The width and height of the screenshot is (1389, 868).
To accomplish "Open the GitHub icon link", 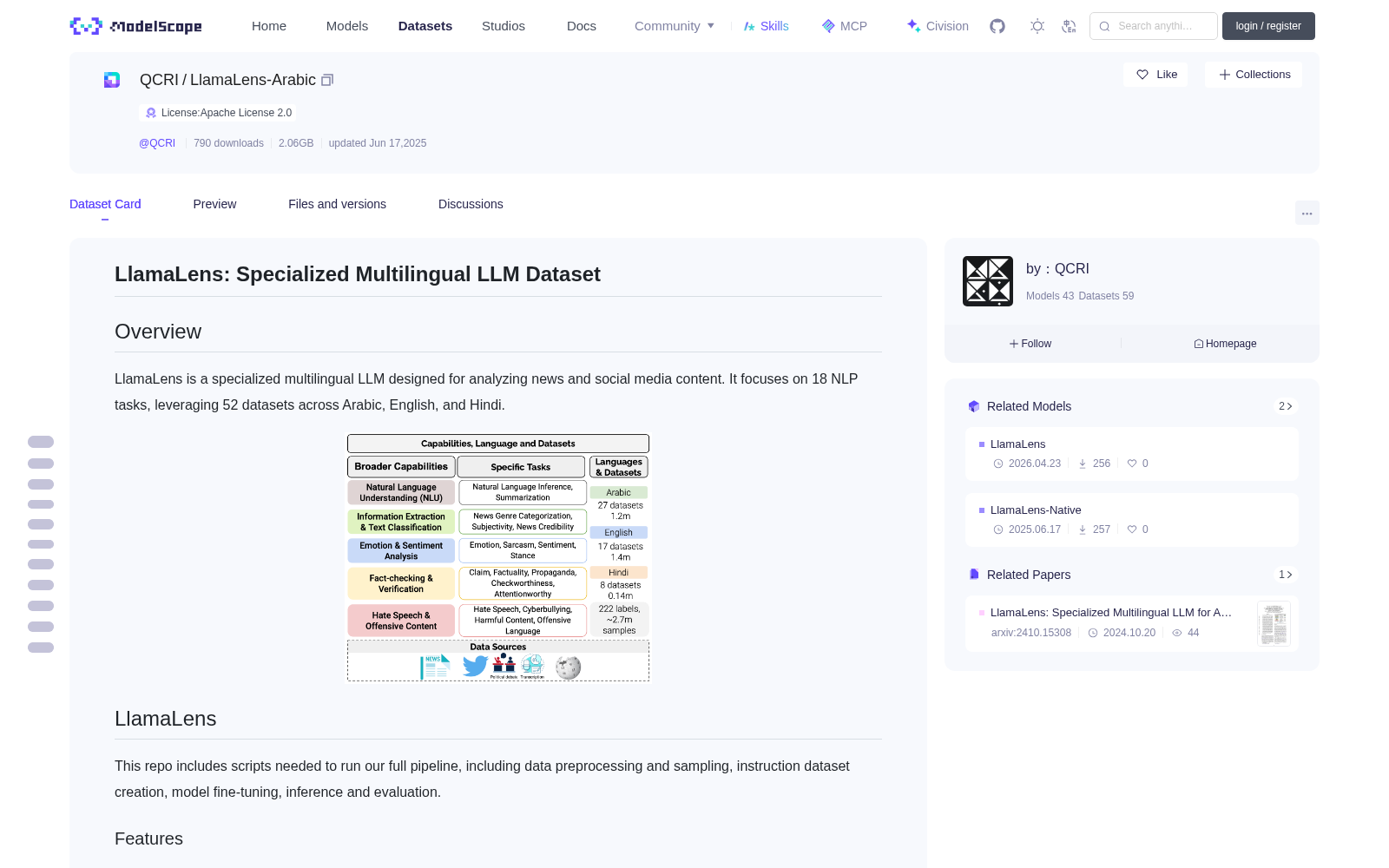I will [997, 26].
